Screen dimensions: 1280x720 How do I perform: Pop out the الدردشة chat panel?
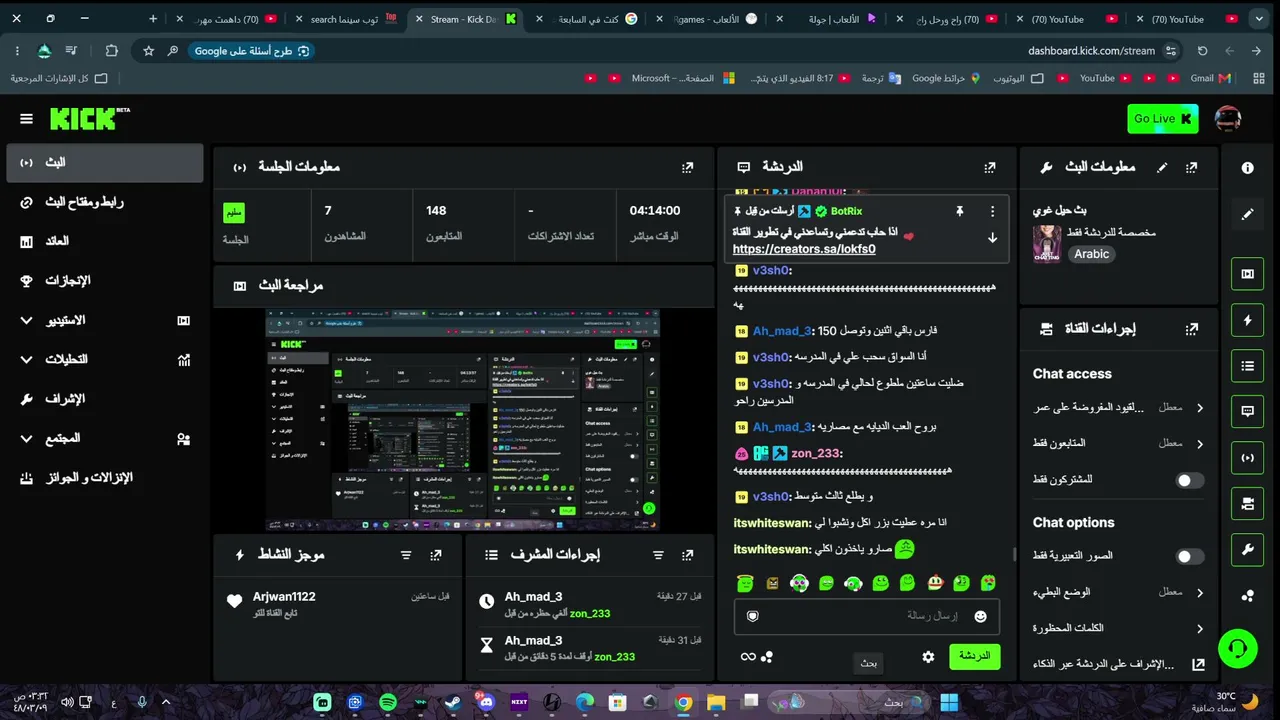pos(990,167)
